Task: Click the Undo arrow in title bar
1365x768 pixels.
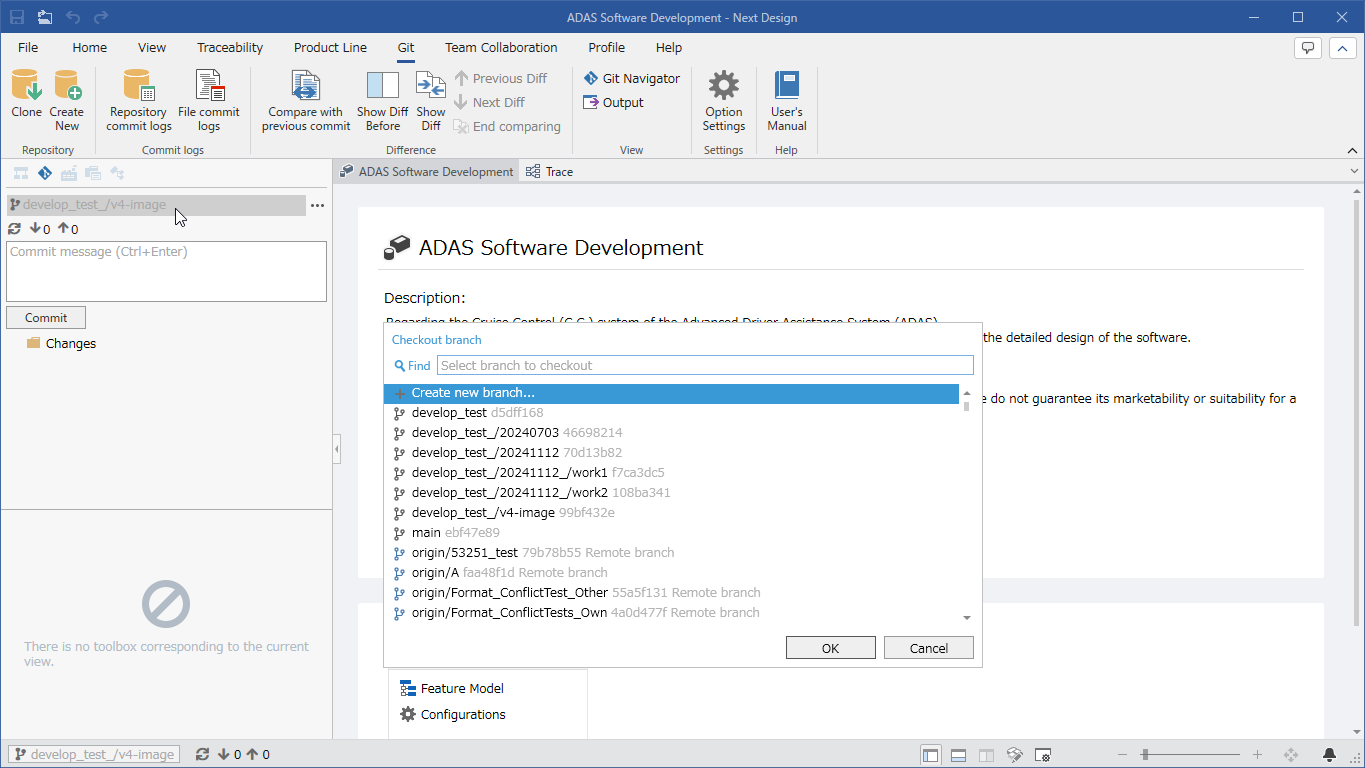Action: 73,17
